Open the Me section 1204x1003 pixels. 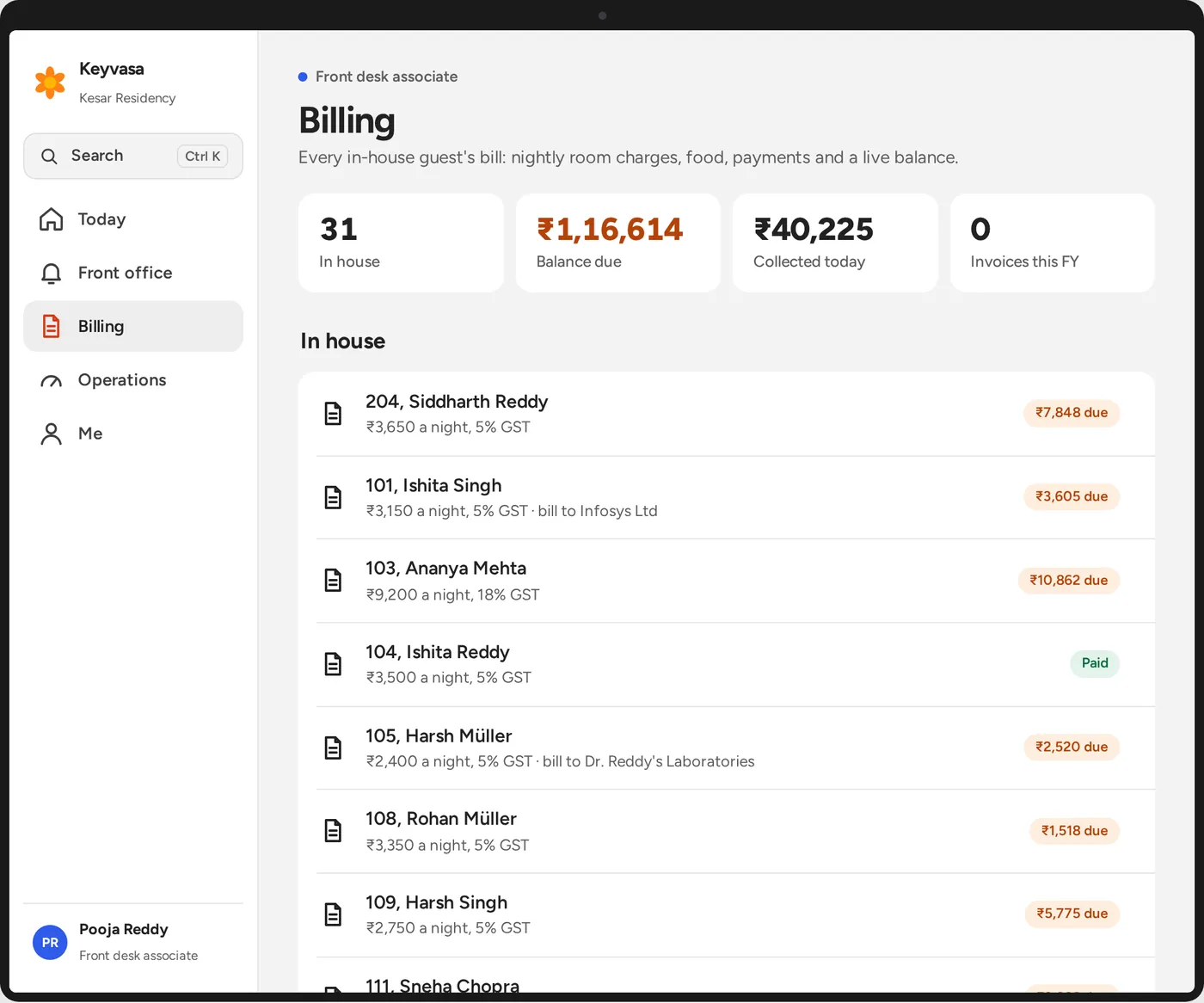133,434
